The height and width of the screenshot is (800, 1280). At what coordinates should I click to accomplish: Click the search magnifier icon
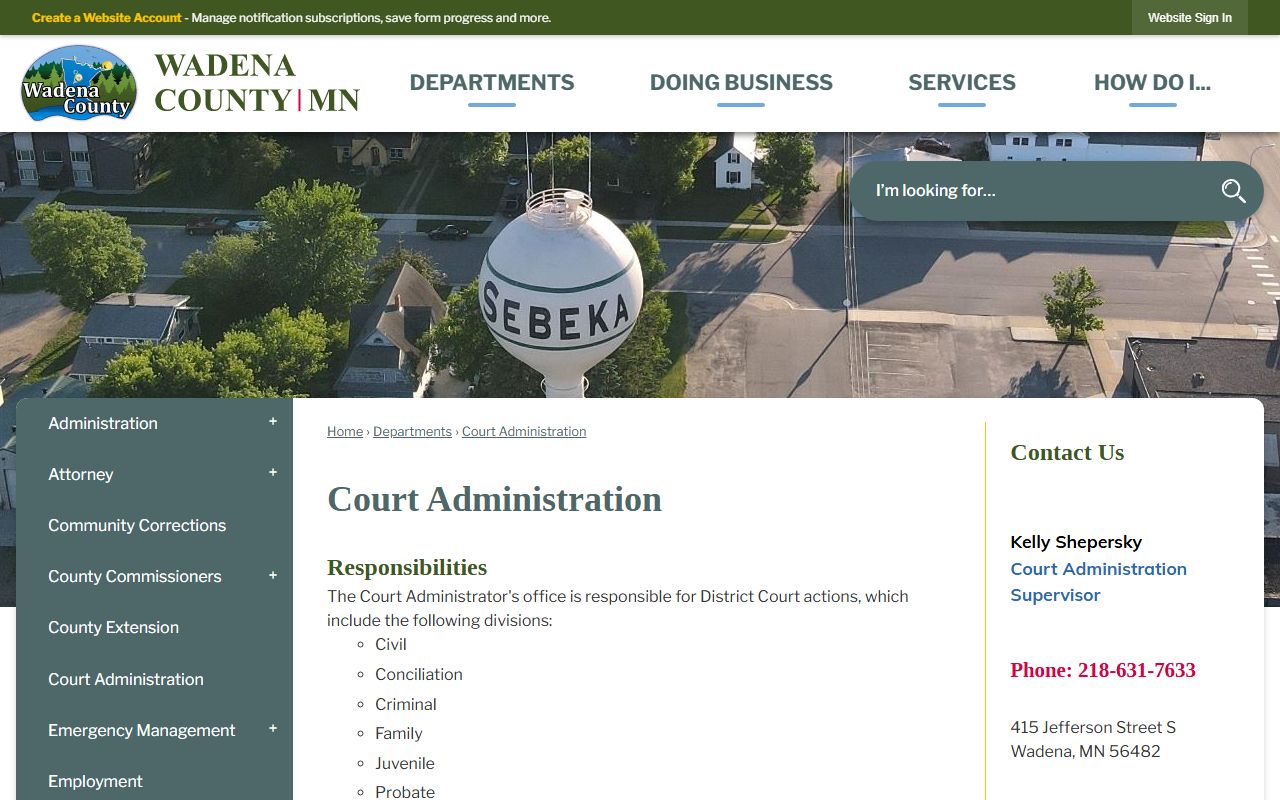[x=1233, y=191]
